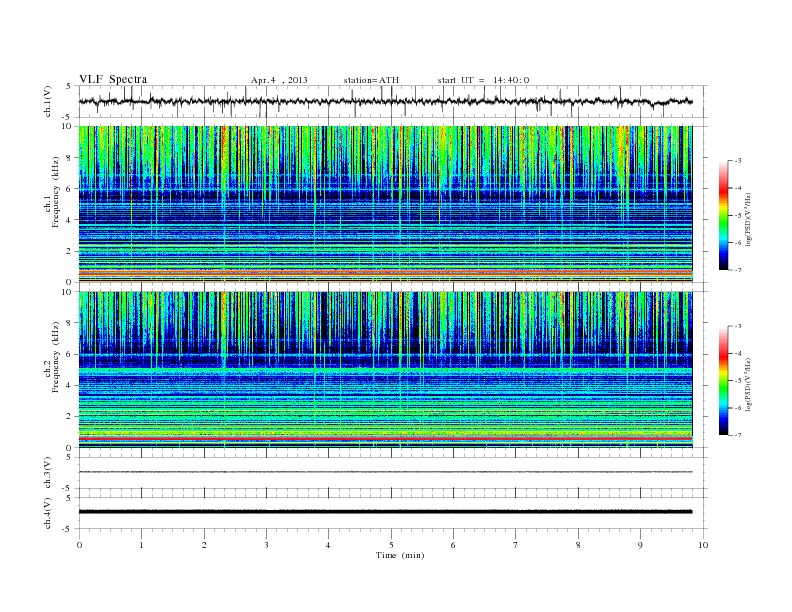Click the time axis tick label '10'

click(x=703, y=545)
